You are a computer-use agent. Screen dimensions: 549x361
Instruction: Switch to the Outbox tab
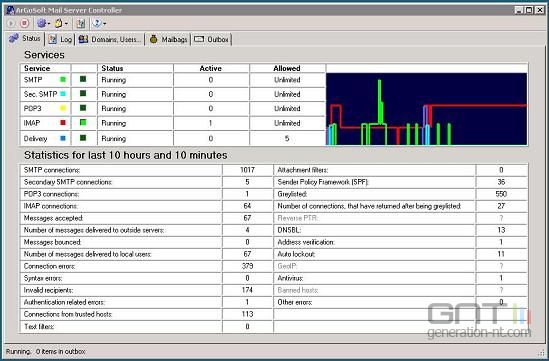[x=211, y=39]
